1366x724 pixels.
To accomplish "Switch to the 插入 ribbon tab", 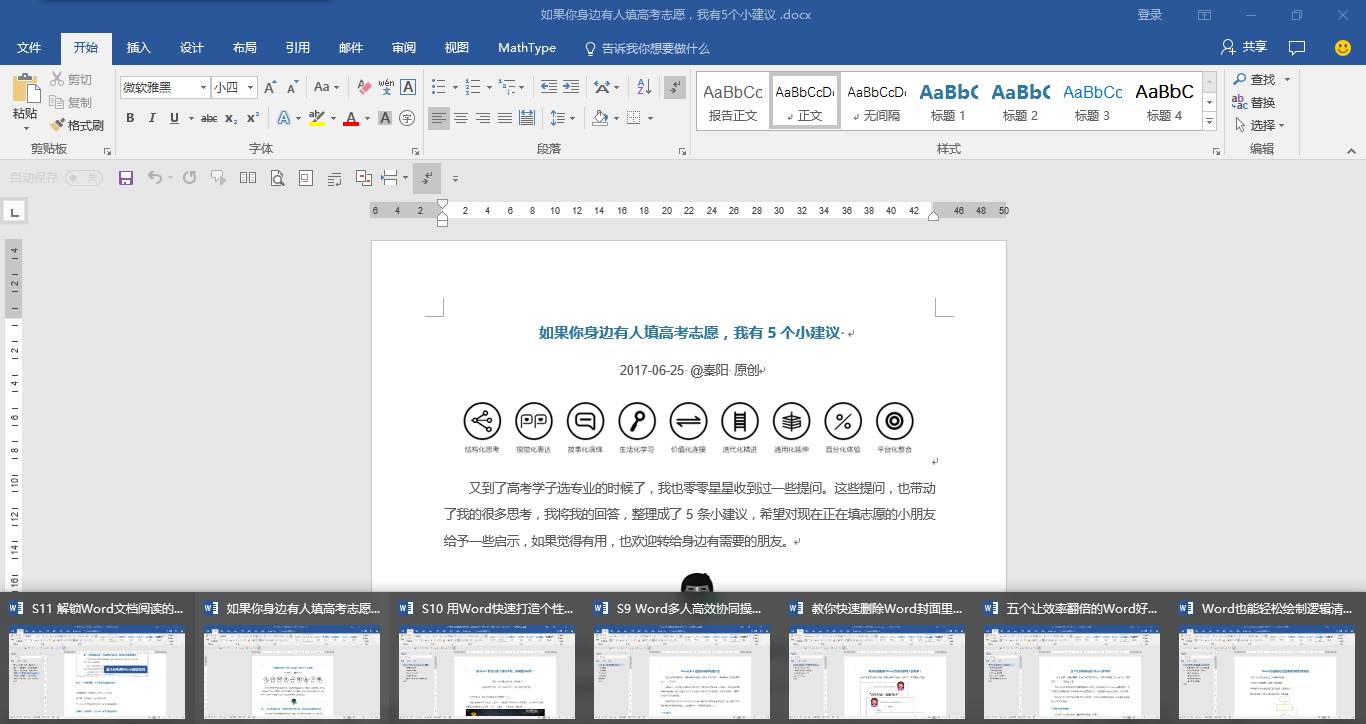I will (x=138, y=47).
